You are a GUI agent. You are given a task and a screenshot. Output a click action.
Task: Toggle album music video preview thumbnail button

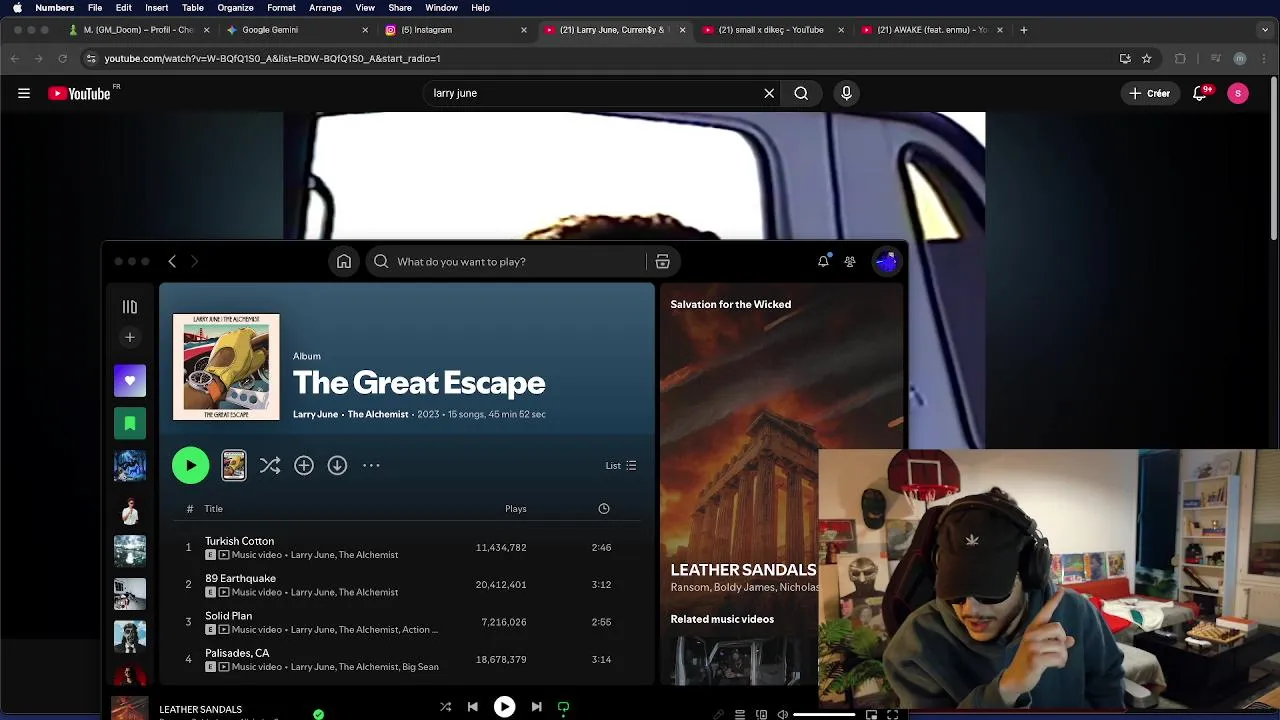click(x=234, y=465)
